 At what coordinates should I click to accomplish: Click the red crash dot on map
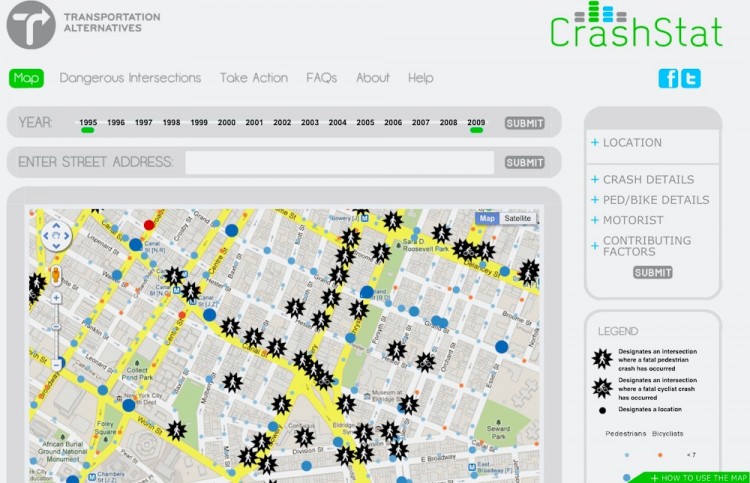point(149,225)
